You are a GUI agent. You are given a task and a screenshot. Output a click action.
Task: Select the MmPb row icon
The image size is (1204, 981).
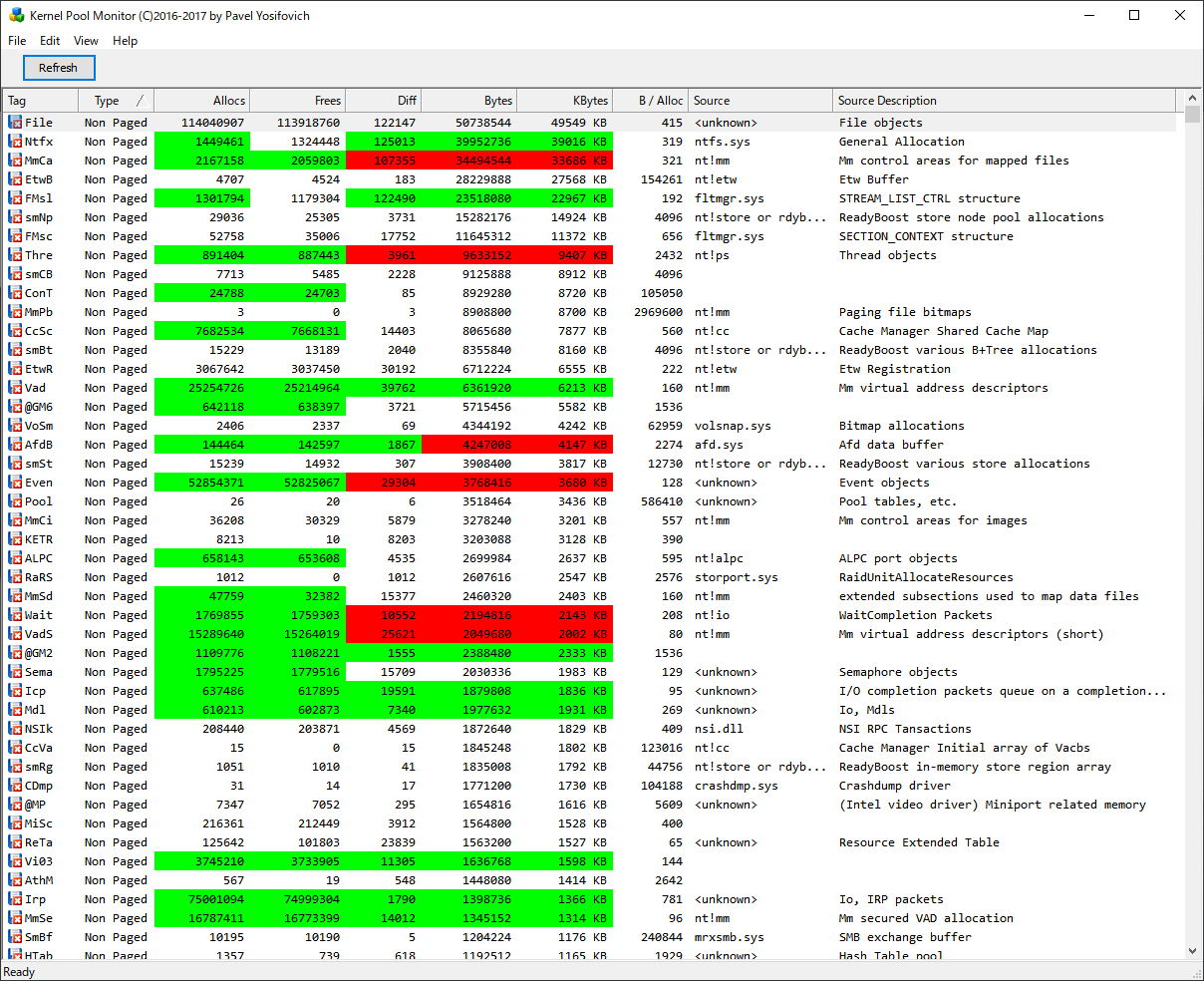click(15, 312)
